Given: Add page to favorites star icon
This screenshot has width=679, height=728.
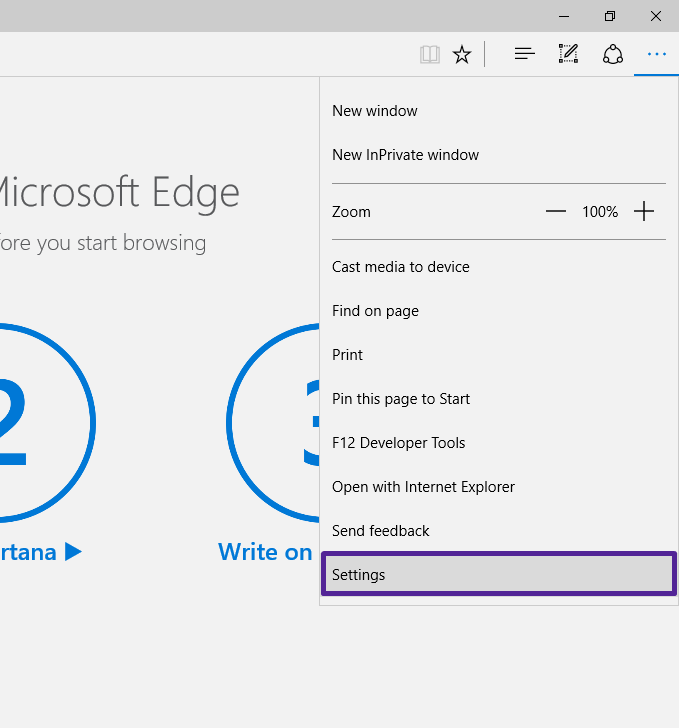Looking at the screenshot, I should point(462,54).
